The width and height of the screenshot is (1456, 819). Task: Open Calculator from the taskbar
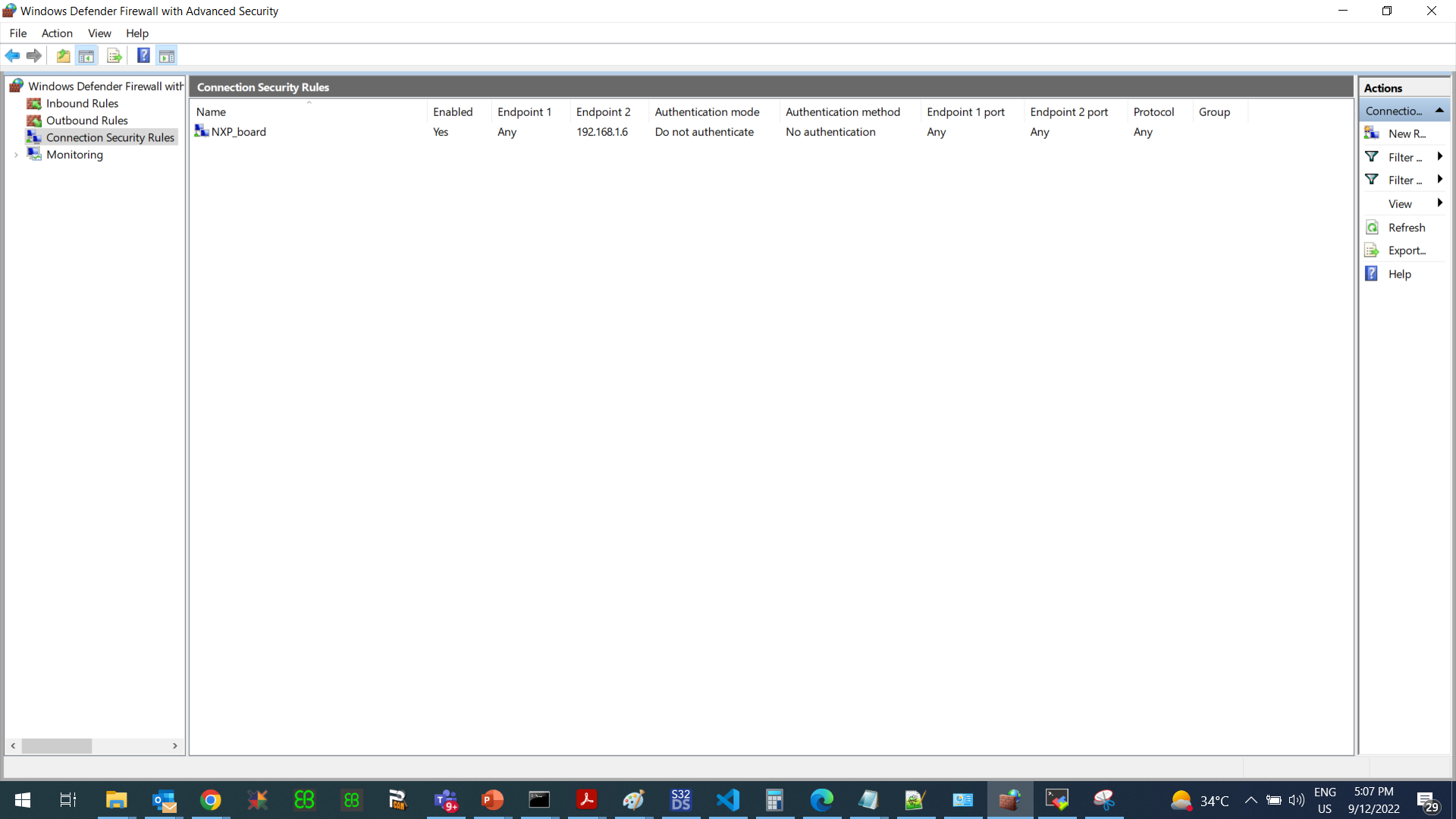(x=774, y=800)
